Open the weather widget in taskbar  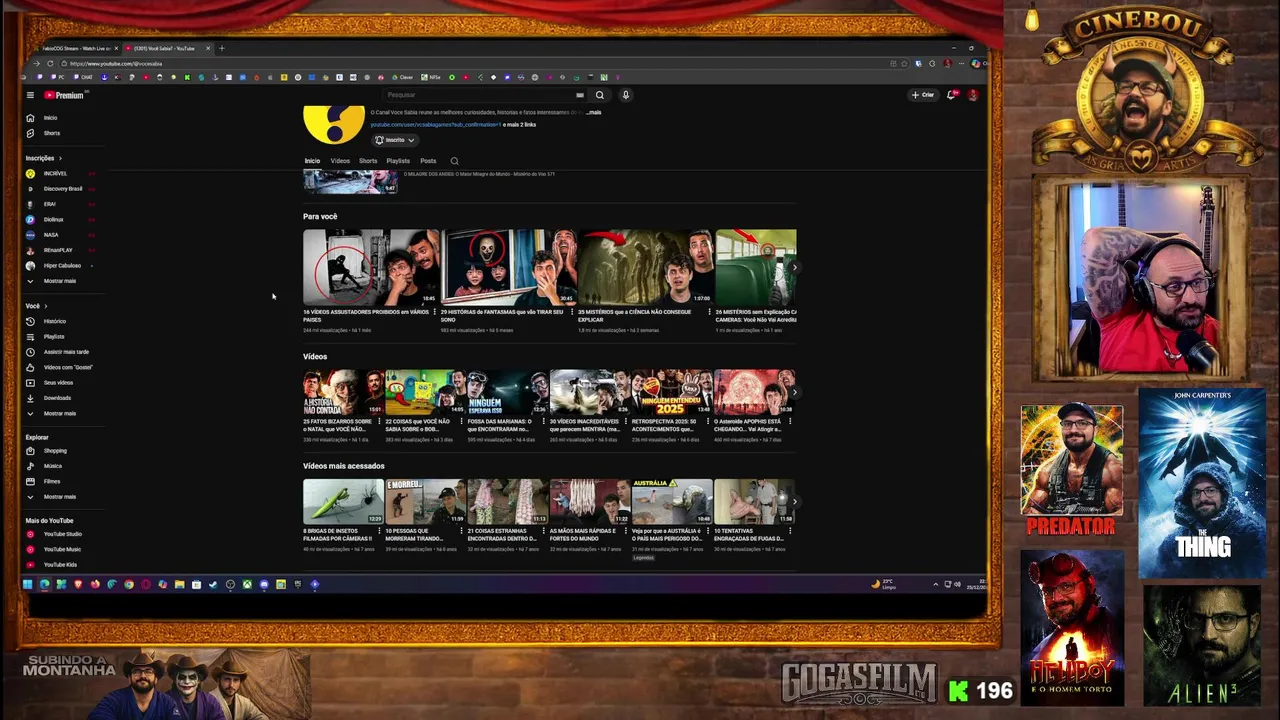883,584
